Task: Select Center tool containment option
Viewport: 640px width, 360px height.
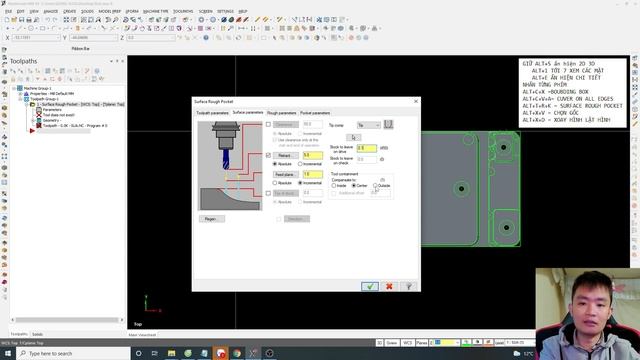Action: click(x=354, y=186)
